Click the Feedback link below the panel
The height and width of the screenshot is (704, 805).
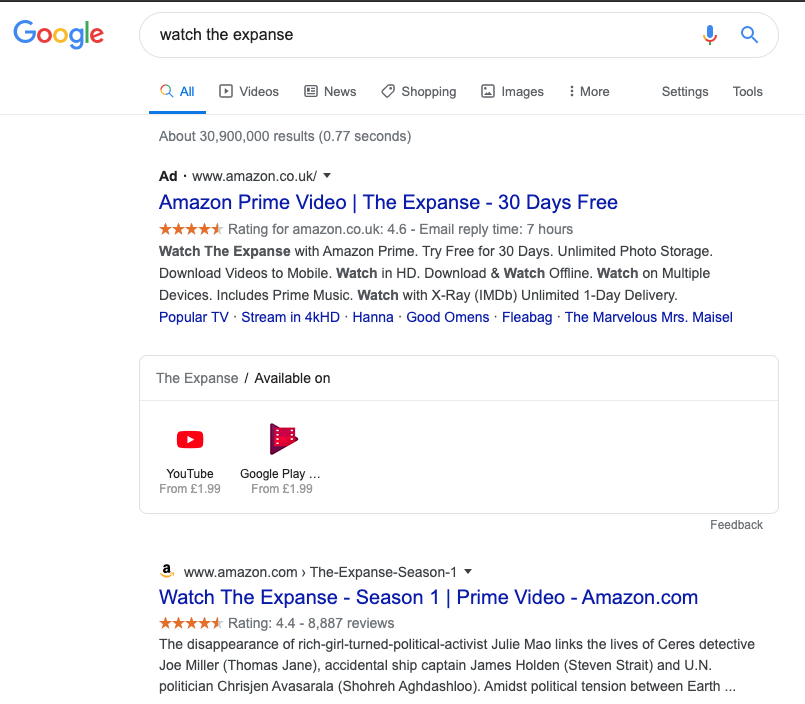736,524
